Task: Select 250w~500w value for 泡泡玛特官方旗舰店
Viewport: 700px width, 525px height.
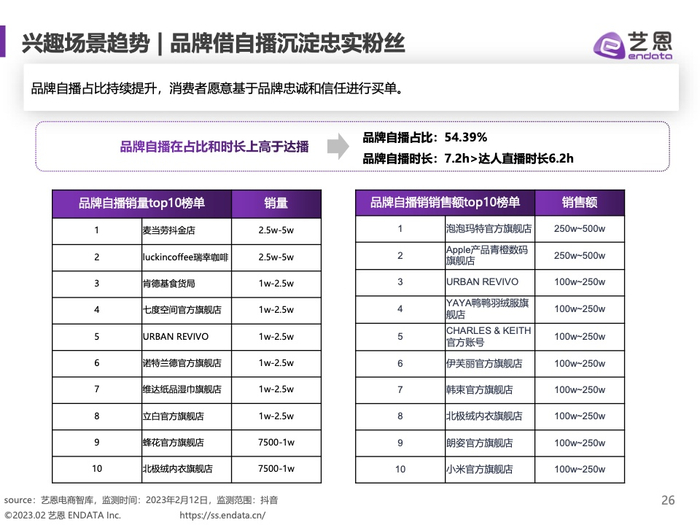Action: (x=579, y=229)
